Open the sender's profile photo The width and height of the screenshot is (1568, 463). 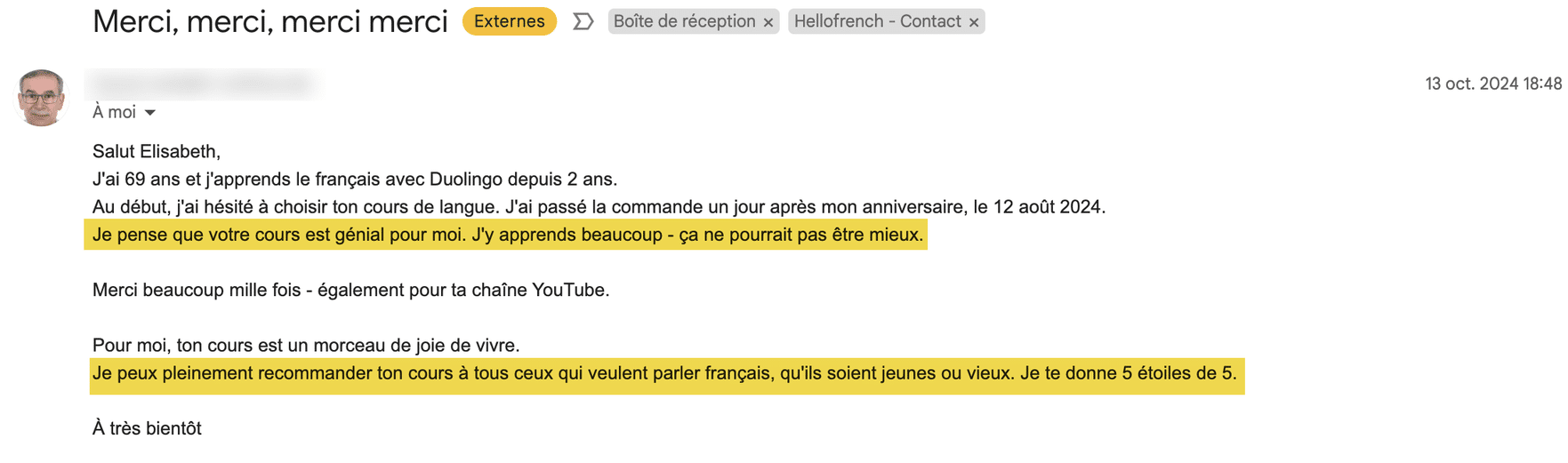[x=41, y=97]
